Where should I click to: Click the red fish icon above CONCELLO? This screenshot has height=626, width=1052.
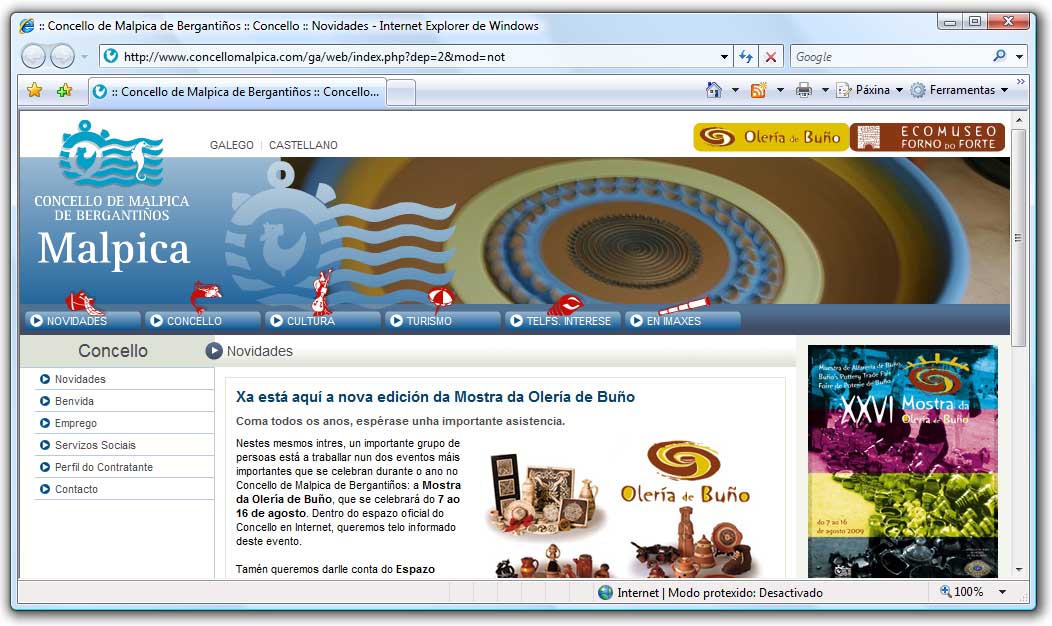(205, 295)
